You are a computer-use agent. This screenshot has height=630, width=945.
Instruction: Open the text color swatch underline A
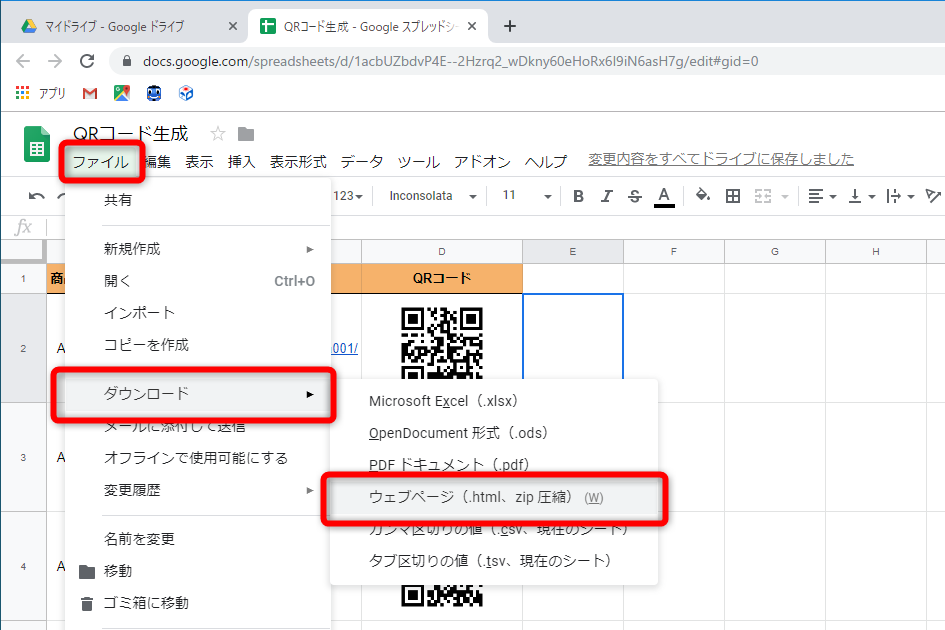point(664,196)
